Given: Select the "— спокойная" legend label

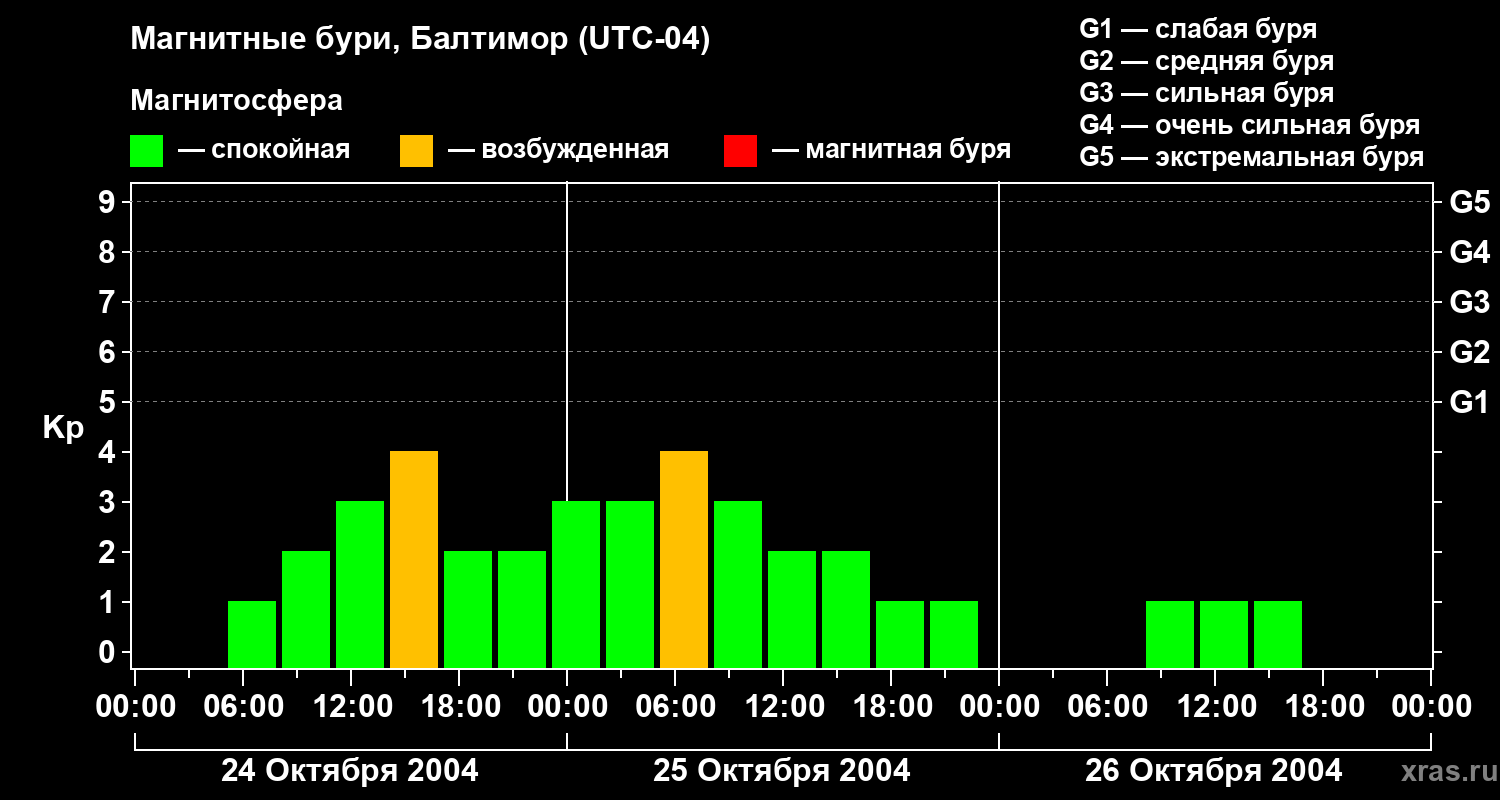Looking at the screenshot, I should 264,150.
